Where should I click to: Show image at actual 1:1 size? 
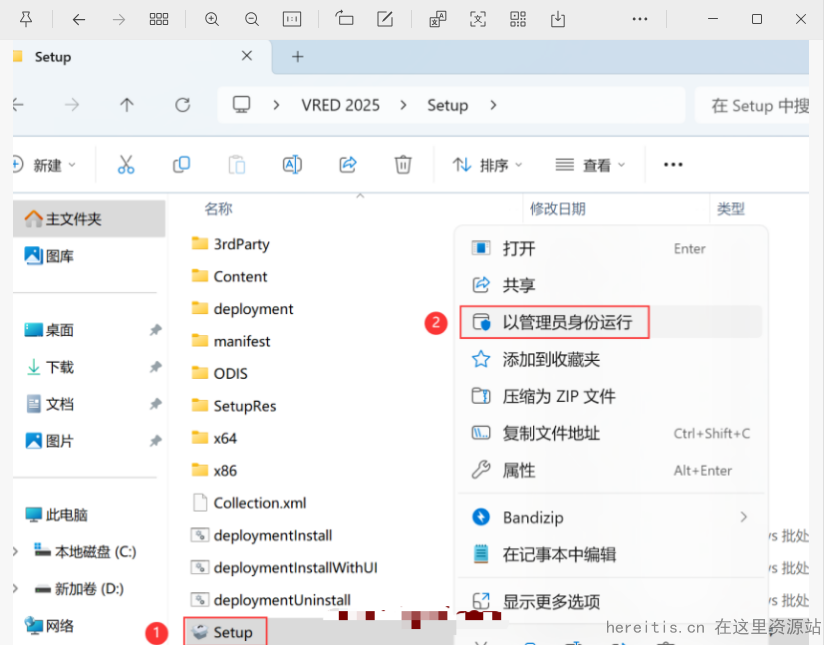[292, 19]
